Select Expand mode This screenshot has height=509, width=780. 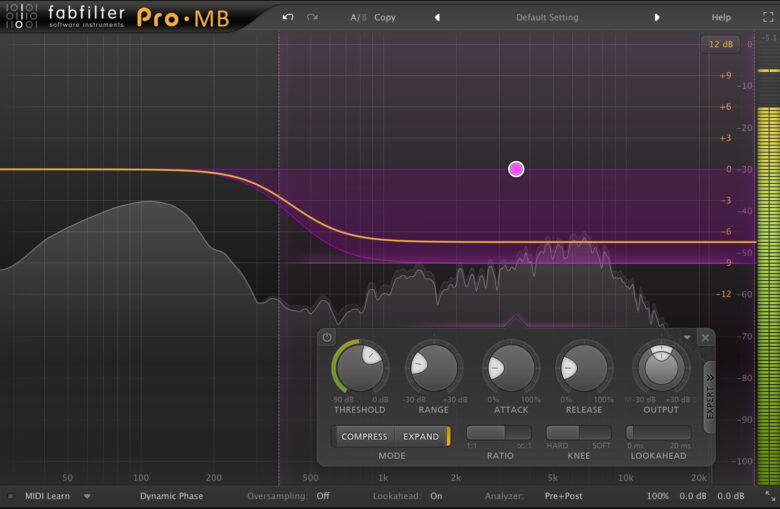(421, 436)
